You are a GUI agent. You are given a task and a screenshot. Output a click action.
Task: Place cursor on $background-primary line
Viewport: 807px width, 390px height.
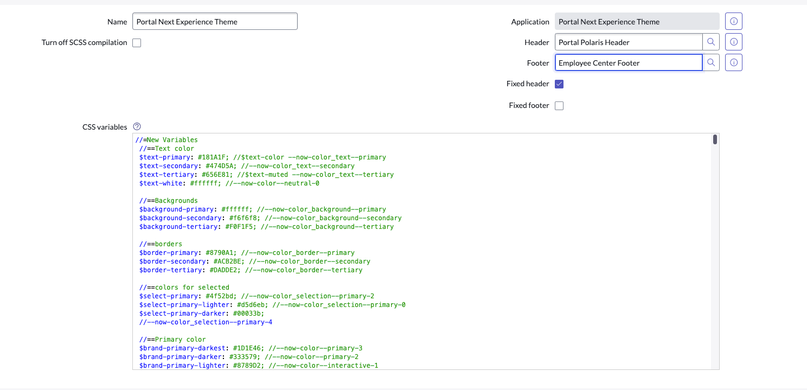(262, 209)
